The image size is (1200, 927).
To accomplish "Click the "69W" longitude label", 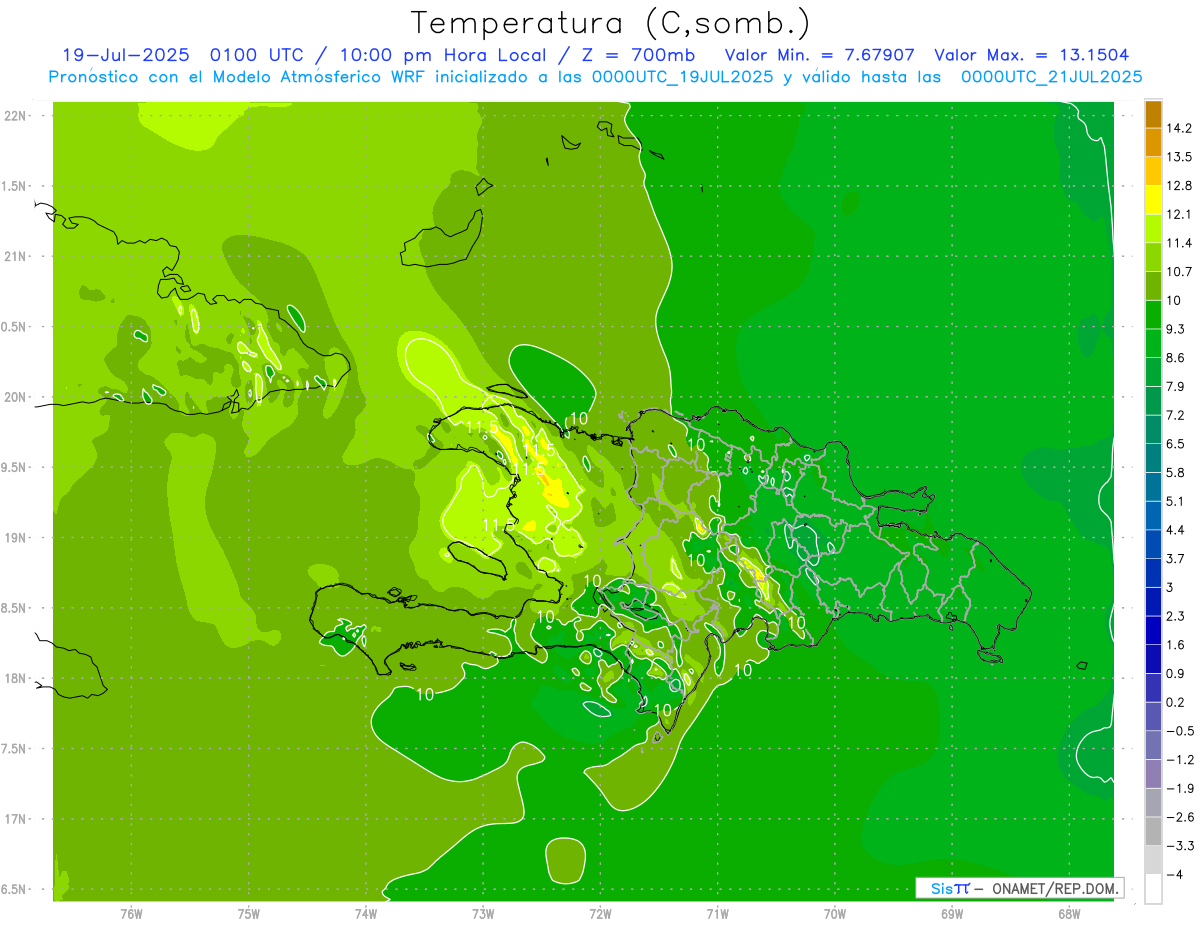I will pyautogui.click(x=952, y=914).
